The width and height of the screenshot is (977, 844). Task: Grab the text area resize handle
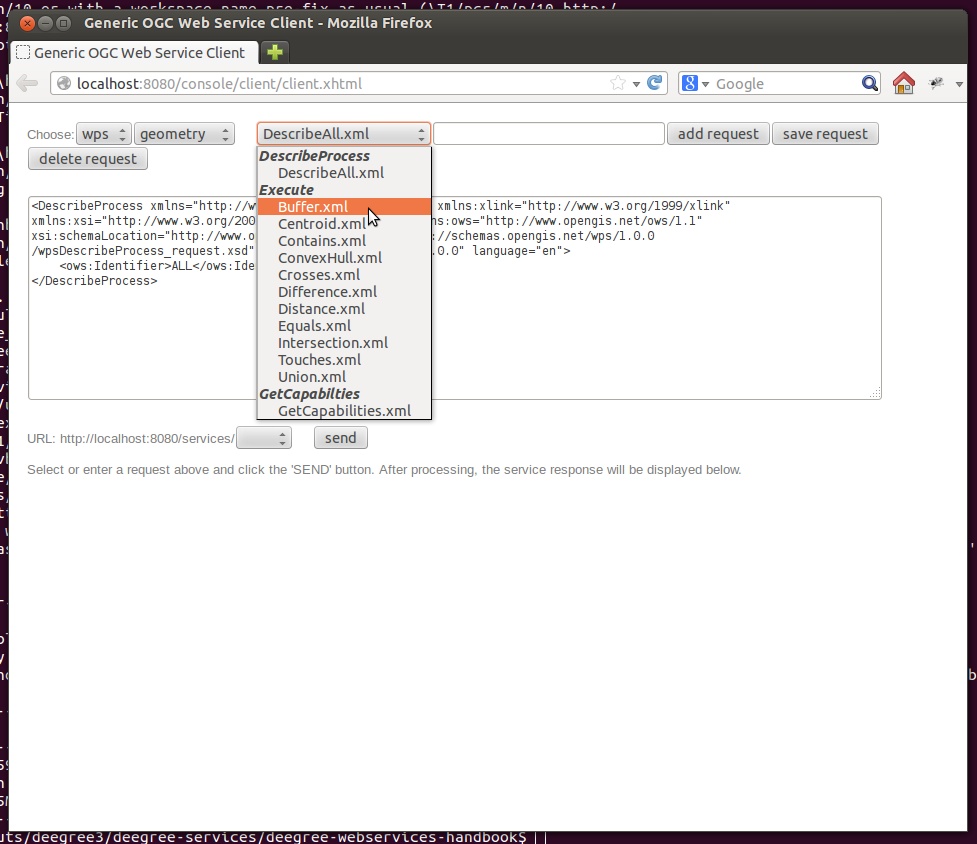[x=875, y=392]
